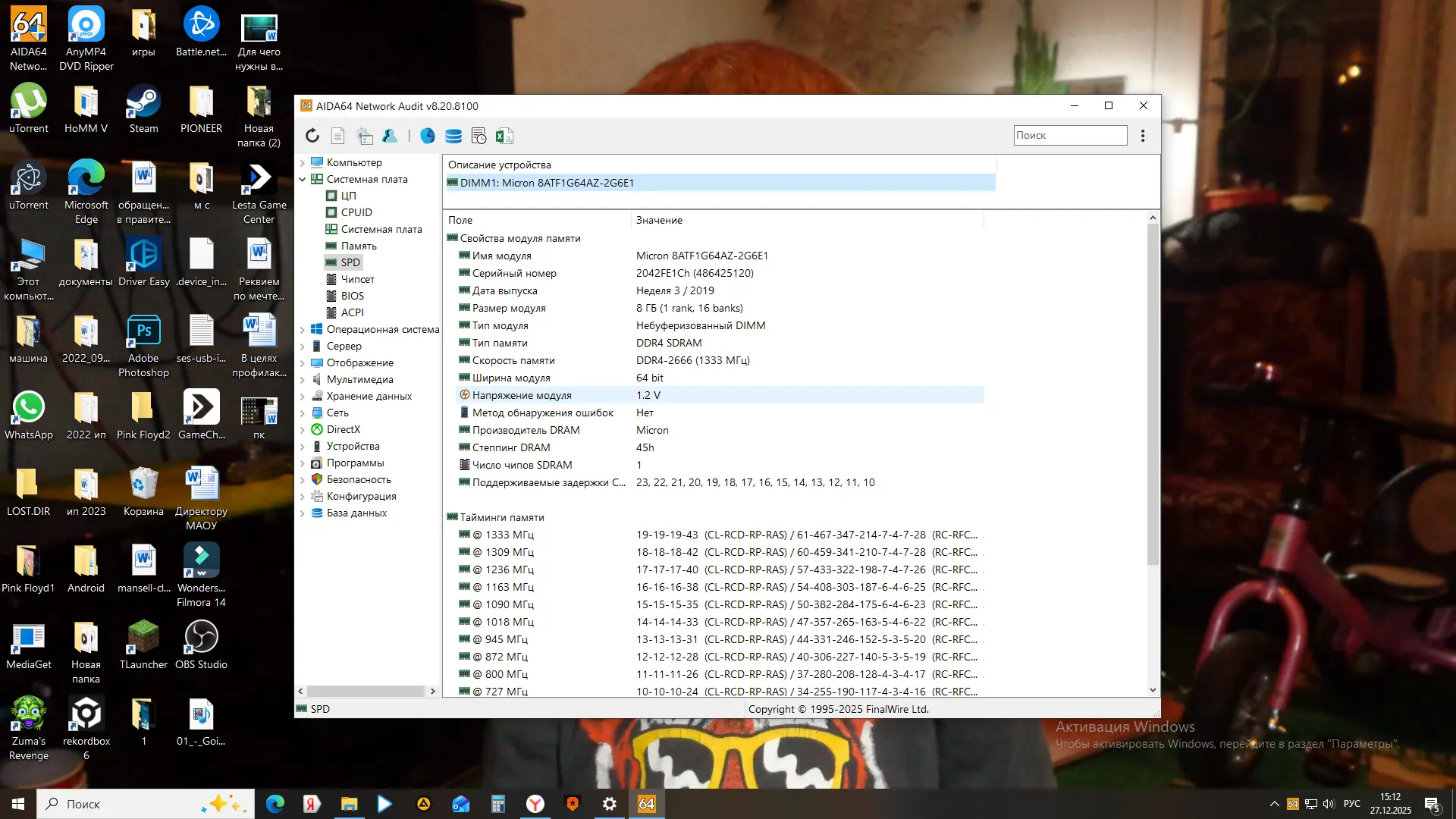Click the user accounts toolbar icon
Screen dimensions: 1456x819
pyautogui.click(x=390, y=136)
